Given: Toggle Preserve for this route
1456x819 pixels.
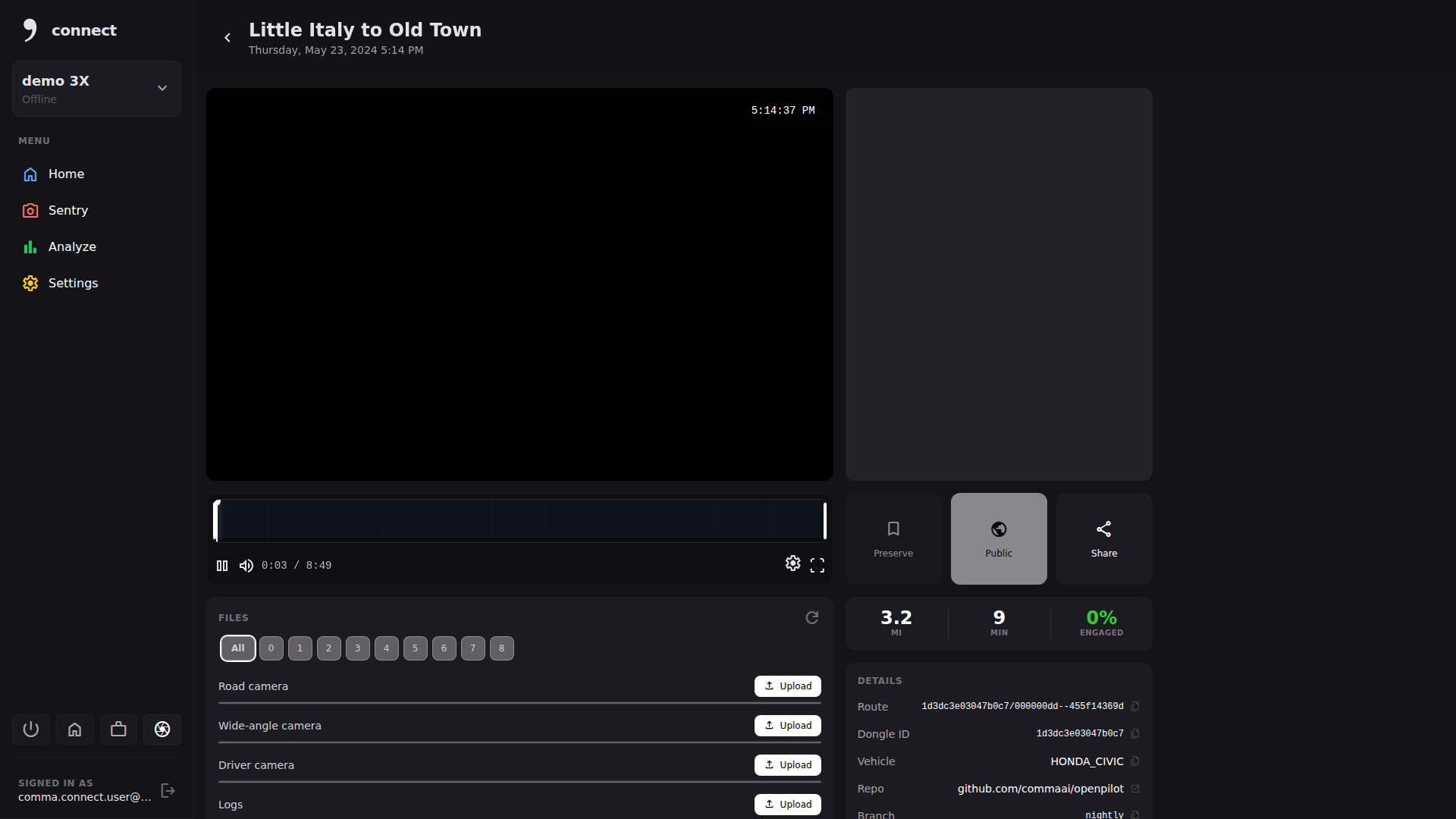Looking at the screenshot, I should click(x=893, y=538).
